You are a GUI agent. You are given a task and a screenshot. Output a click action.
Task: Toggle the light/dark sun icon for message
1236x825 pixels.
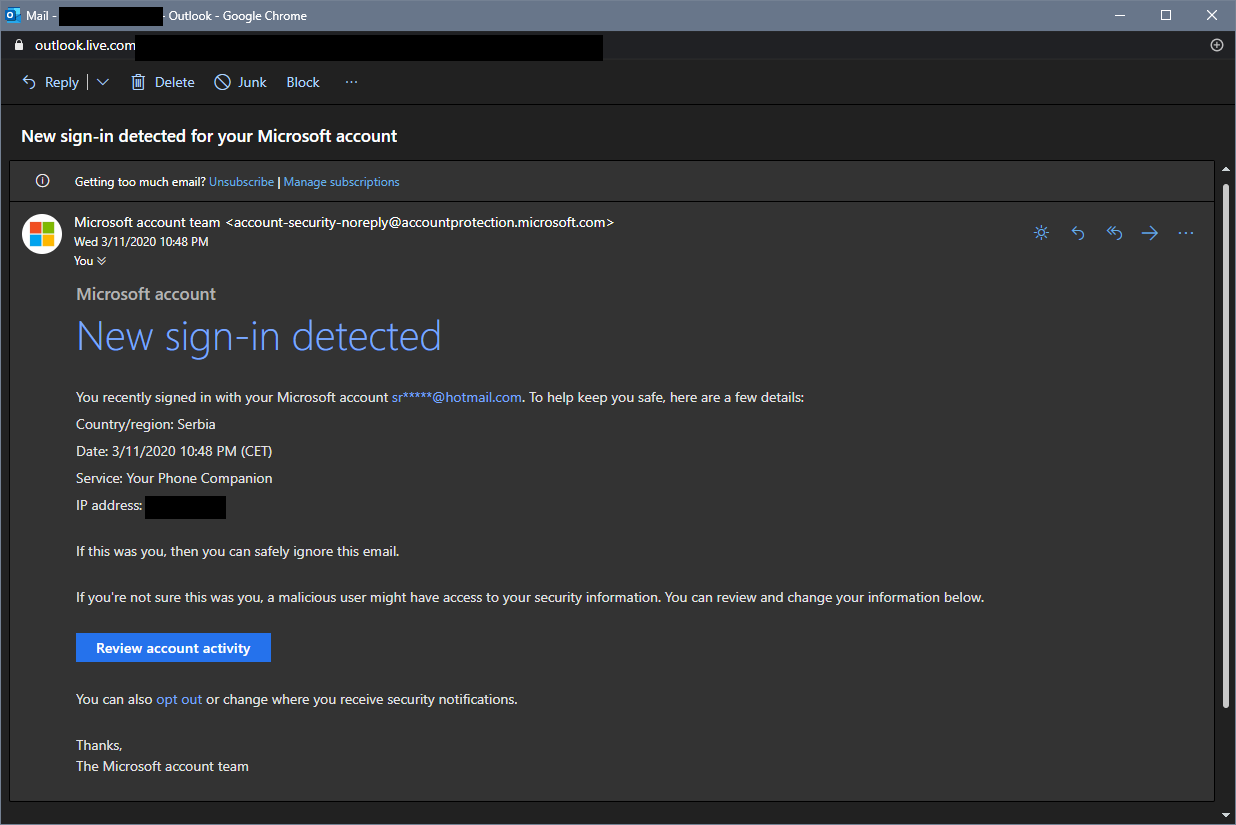click(1041, 233)
